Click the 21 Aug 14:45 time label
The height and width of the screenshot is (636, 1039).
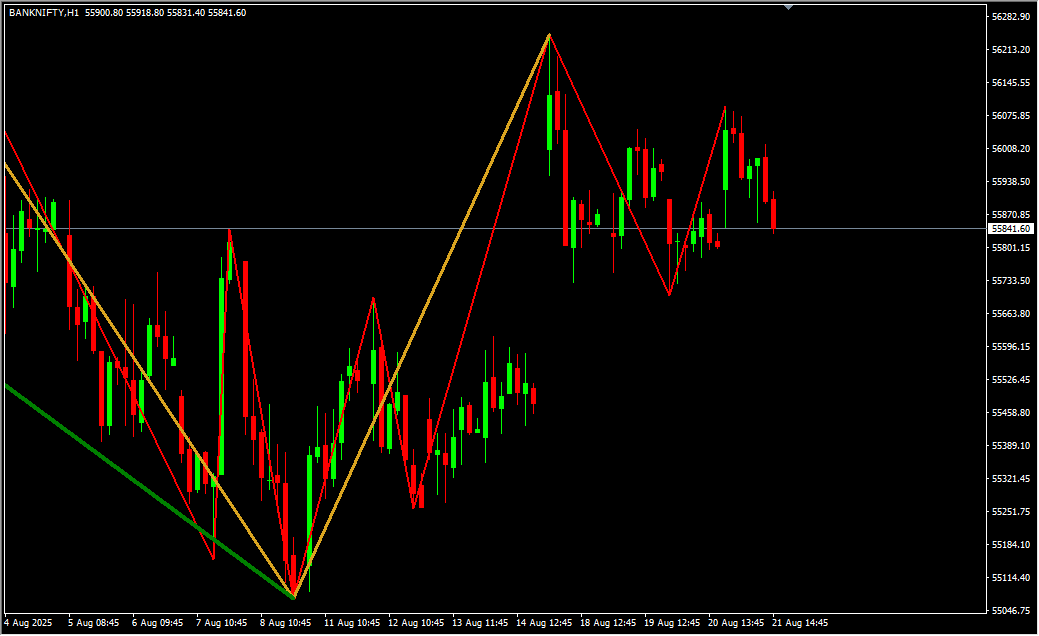pyautogui.click(x=801, y=623)
